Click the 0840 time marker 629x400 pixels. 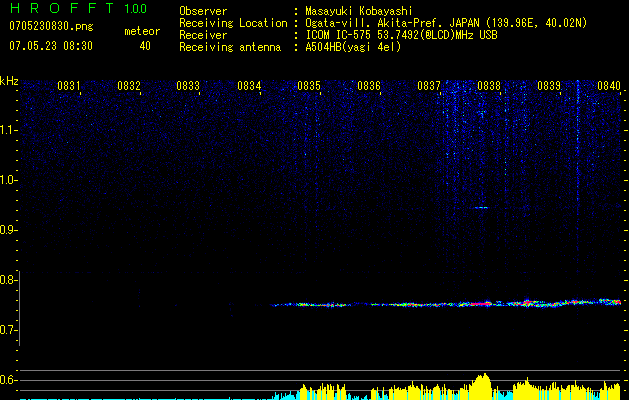tap(609, 85)
